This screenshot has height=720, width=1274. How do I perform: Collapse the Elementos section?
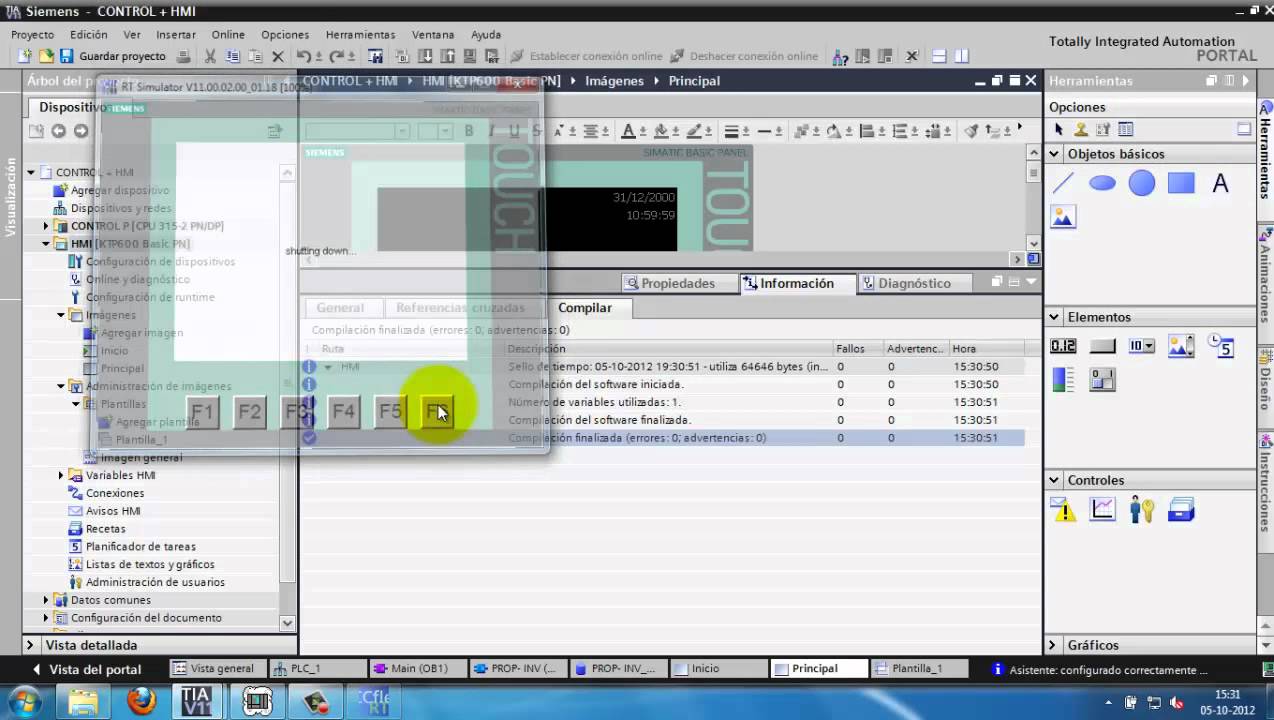[1054, 317]
